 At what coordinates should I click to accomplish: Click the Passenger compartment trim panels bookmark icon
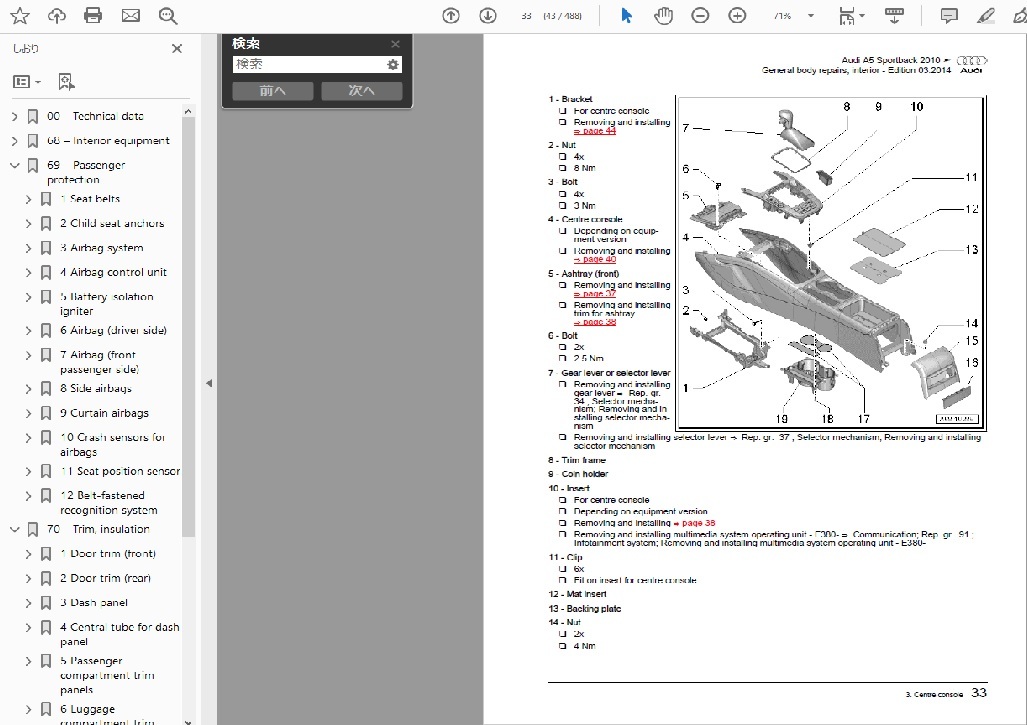pos(46,661)
